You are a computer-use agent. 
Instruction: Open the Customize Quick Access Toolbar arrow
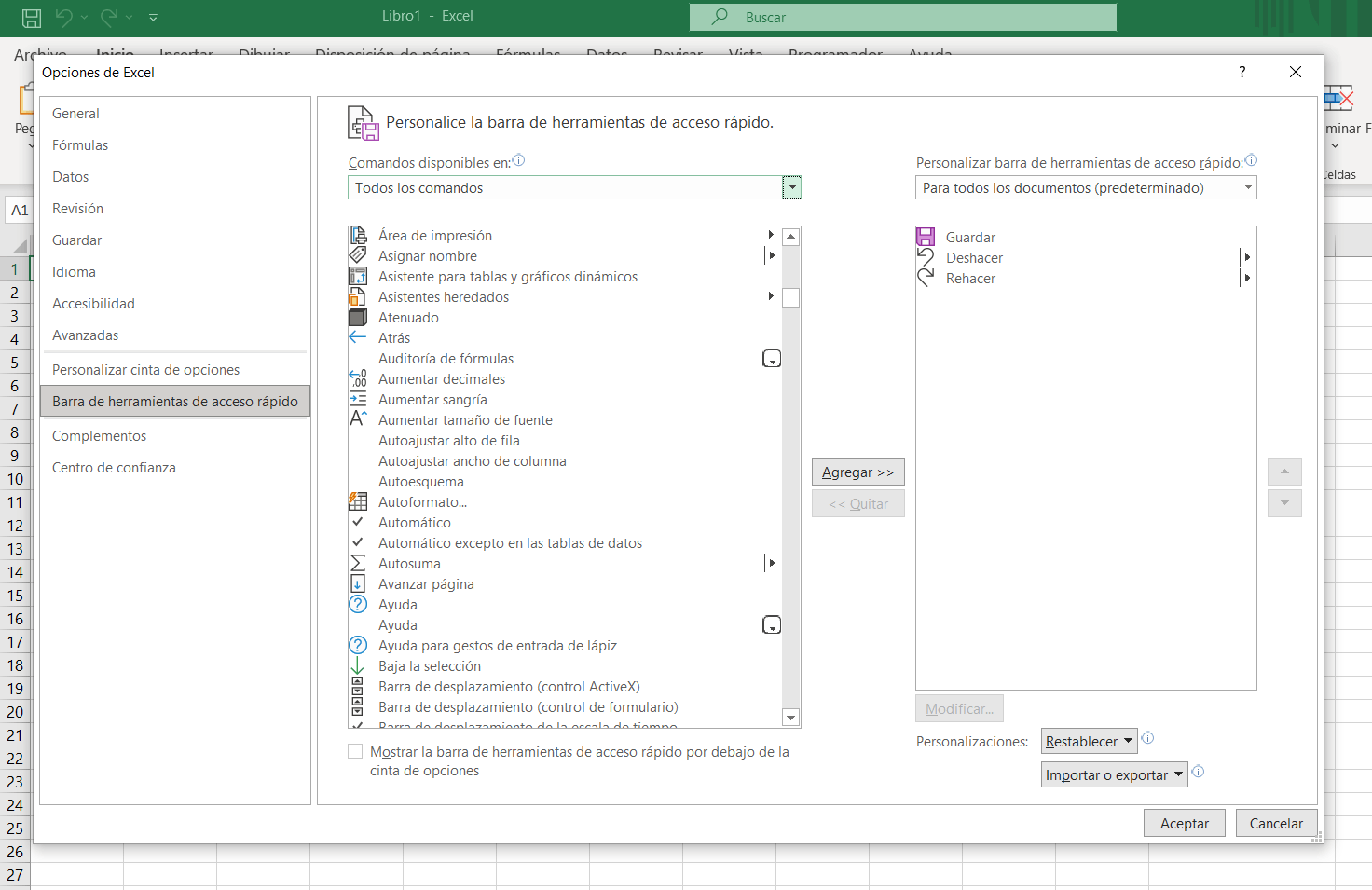153,17
